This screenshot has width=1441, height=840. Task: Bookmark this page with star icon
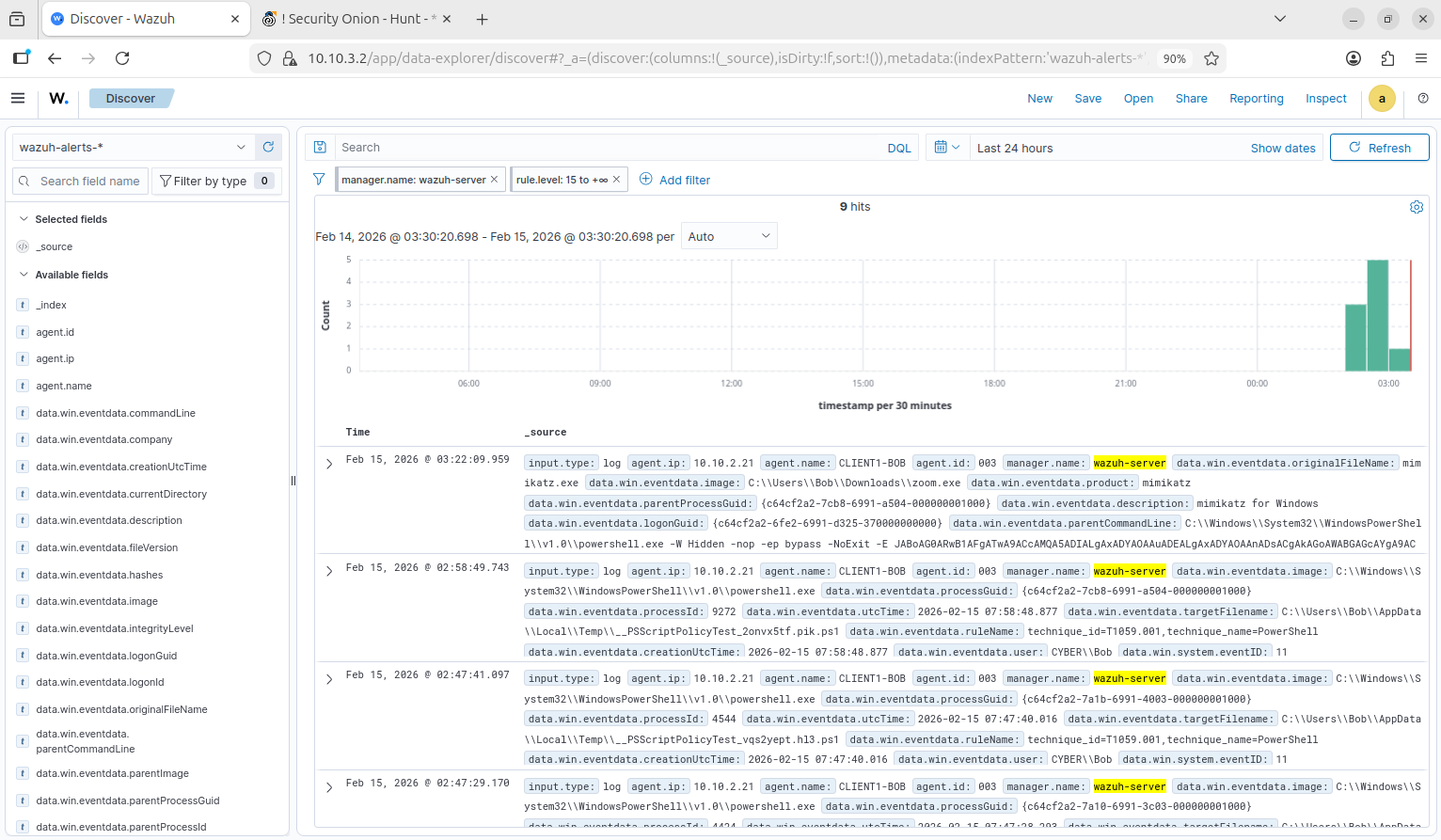coord(1211,58)
